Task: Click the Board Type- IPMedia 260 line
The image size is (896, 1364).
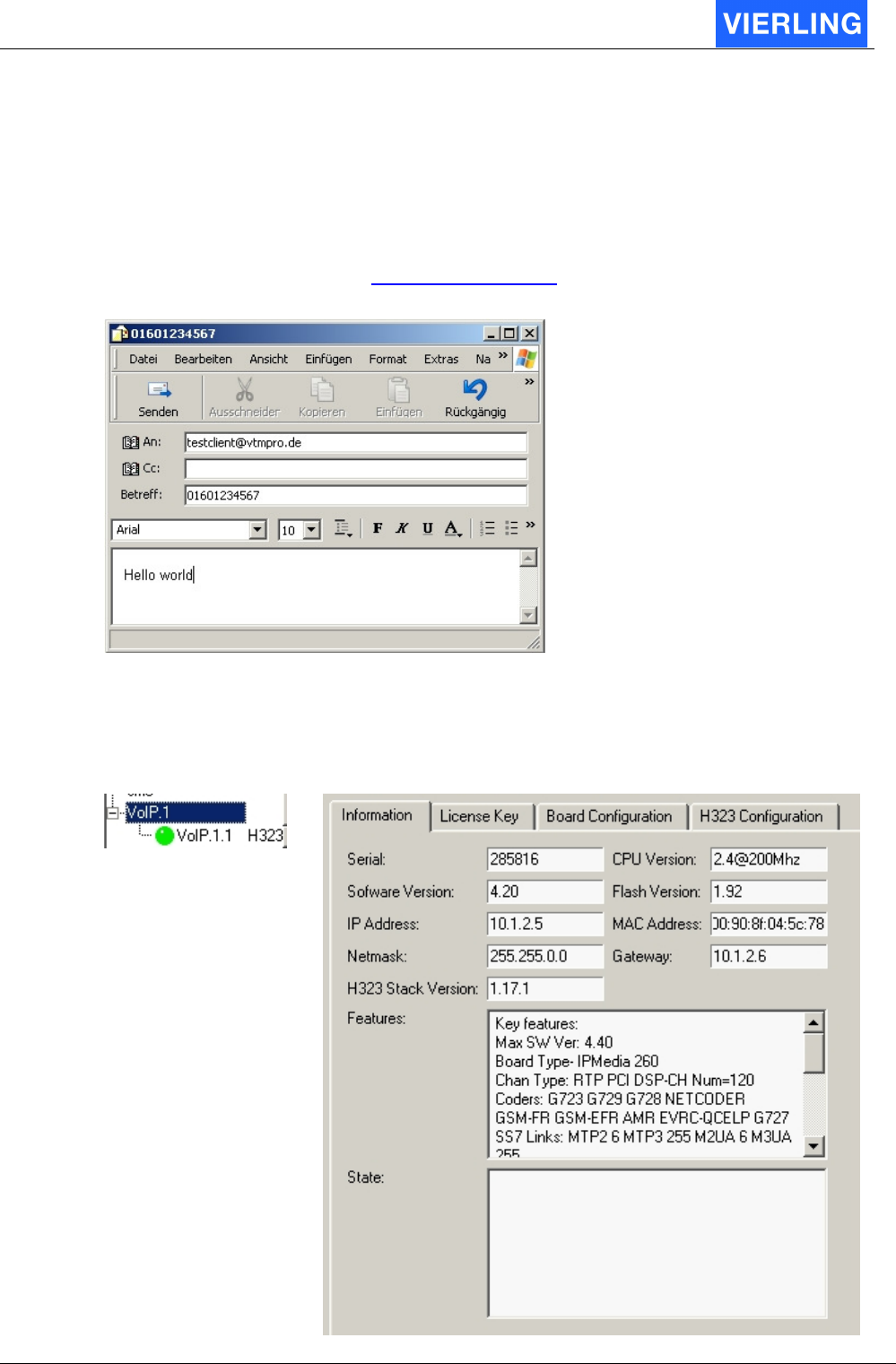Action: click(577, 1061)
